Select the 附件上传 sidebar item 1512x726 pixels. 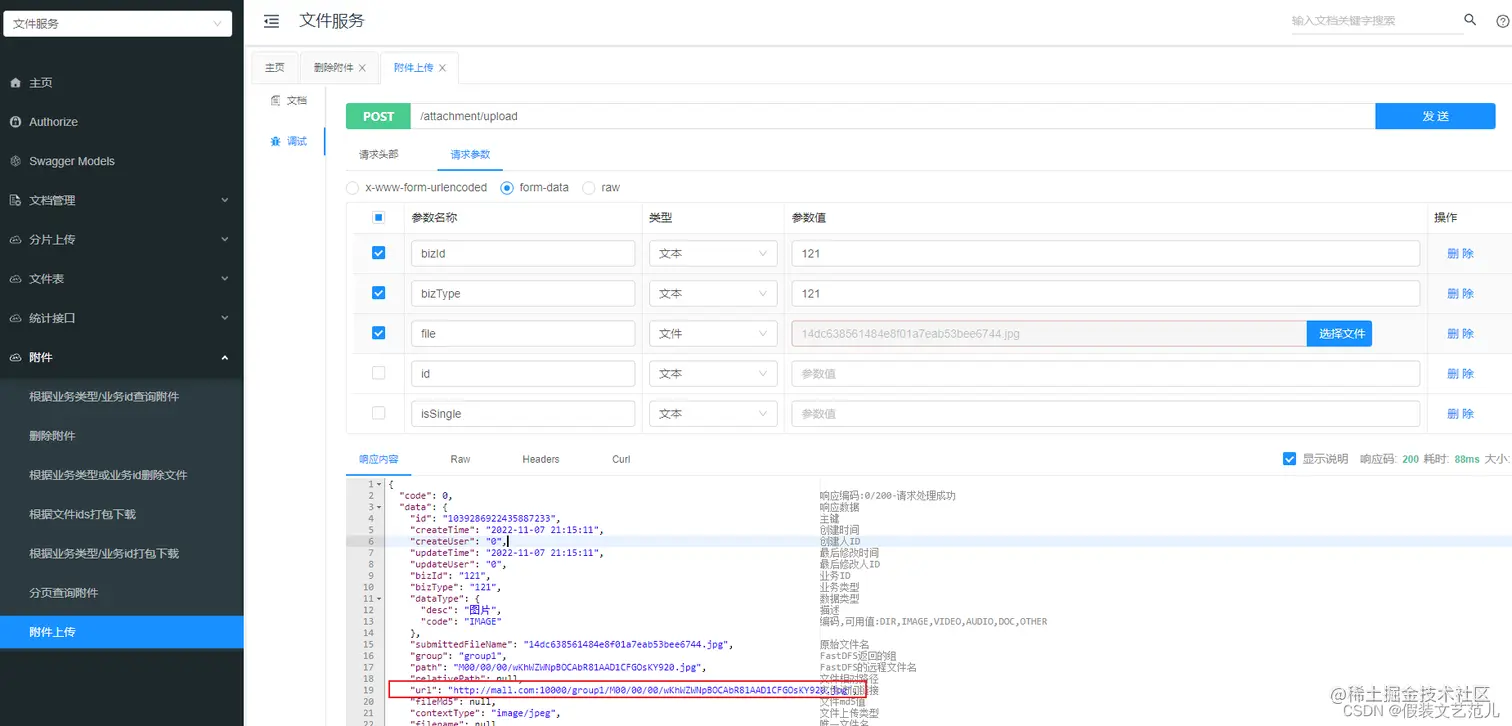pos(121,632)
